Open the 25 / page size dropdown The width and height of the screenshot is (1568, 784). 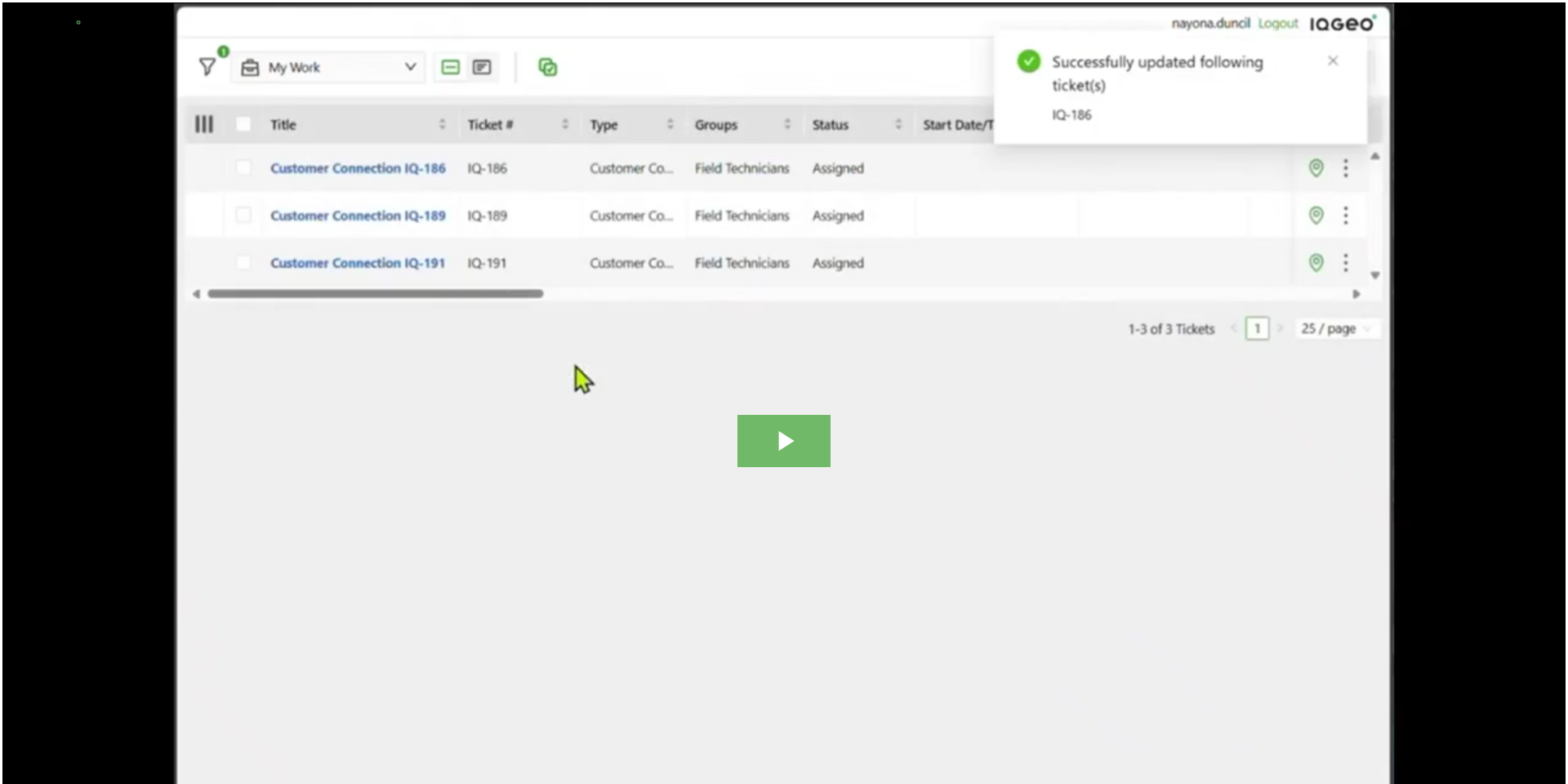click(1336, 329)
